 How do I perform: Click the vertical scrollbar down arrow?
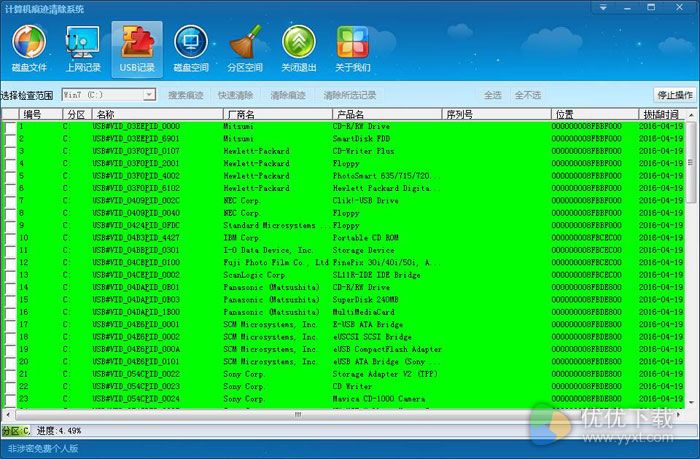pyautogui.click(x=691, y=403)
